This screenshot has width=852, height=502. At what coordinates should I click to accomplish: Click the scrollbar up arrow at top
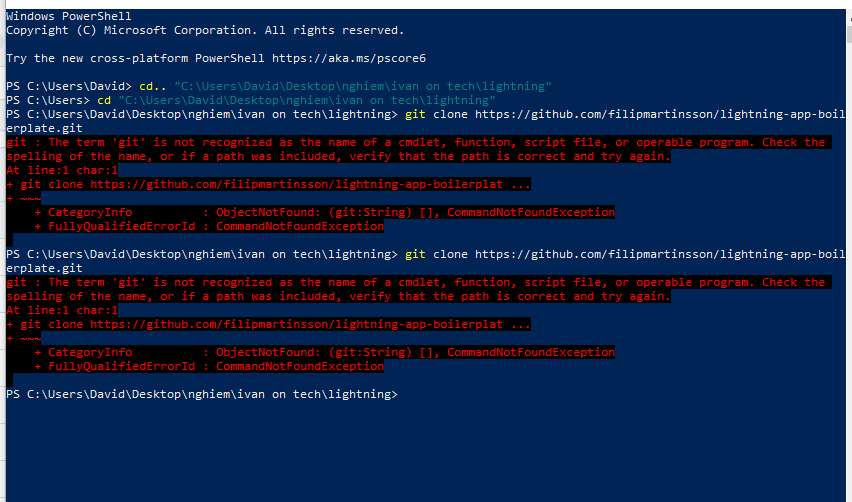point(849,18)
